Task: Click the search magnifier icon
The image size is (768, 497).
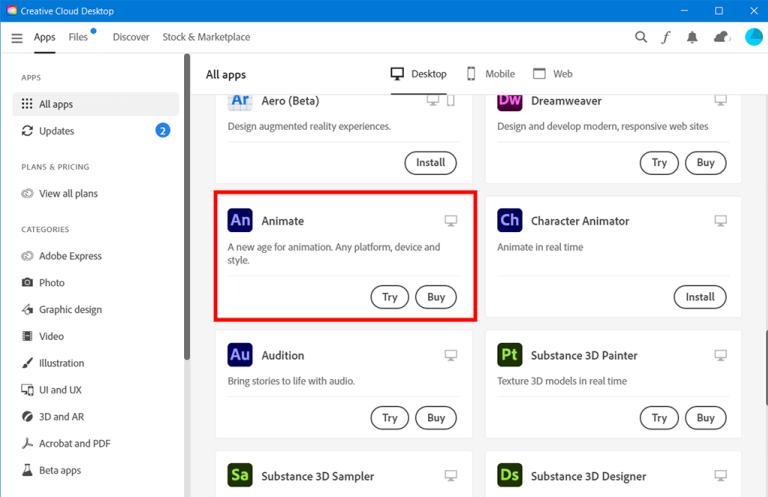Action: pyautogui.click(x=641, y=38)
